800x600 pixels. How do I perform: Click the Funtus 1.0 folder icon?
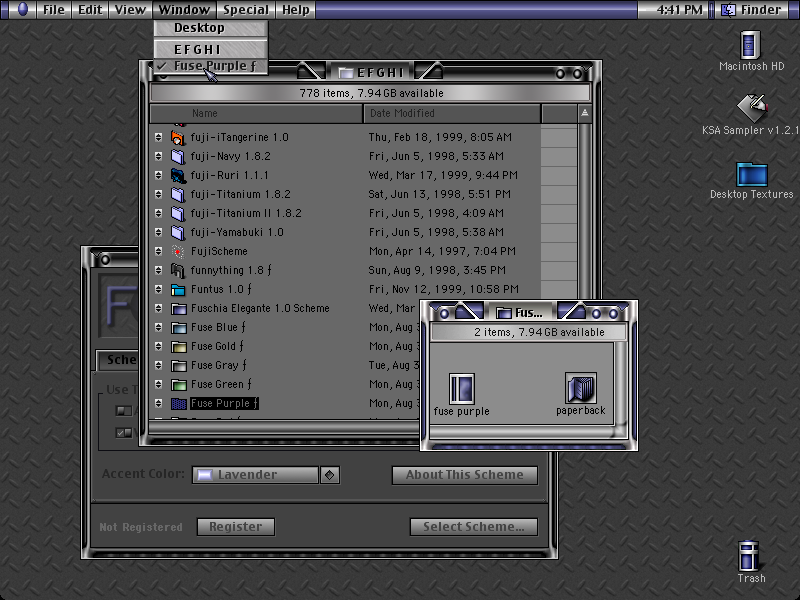178,289
